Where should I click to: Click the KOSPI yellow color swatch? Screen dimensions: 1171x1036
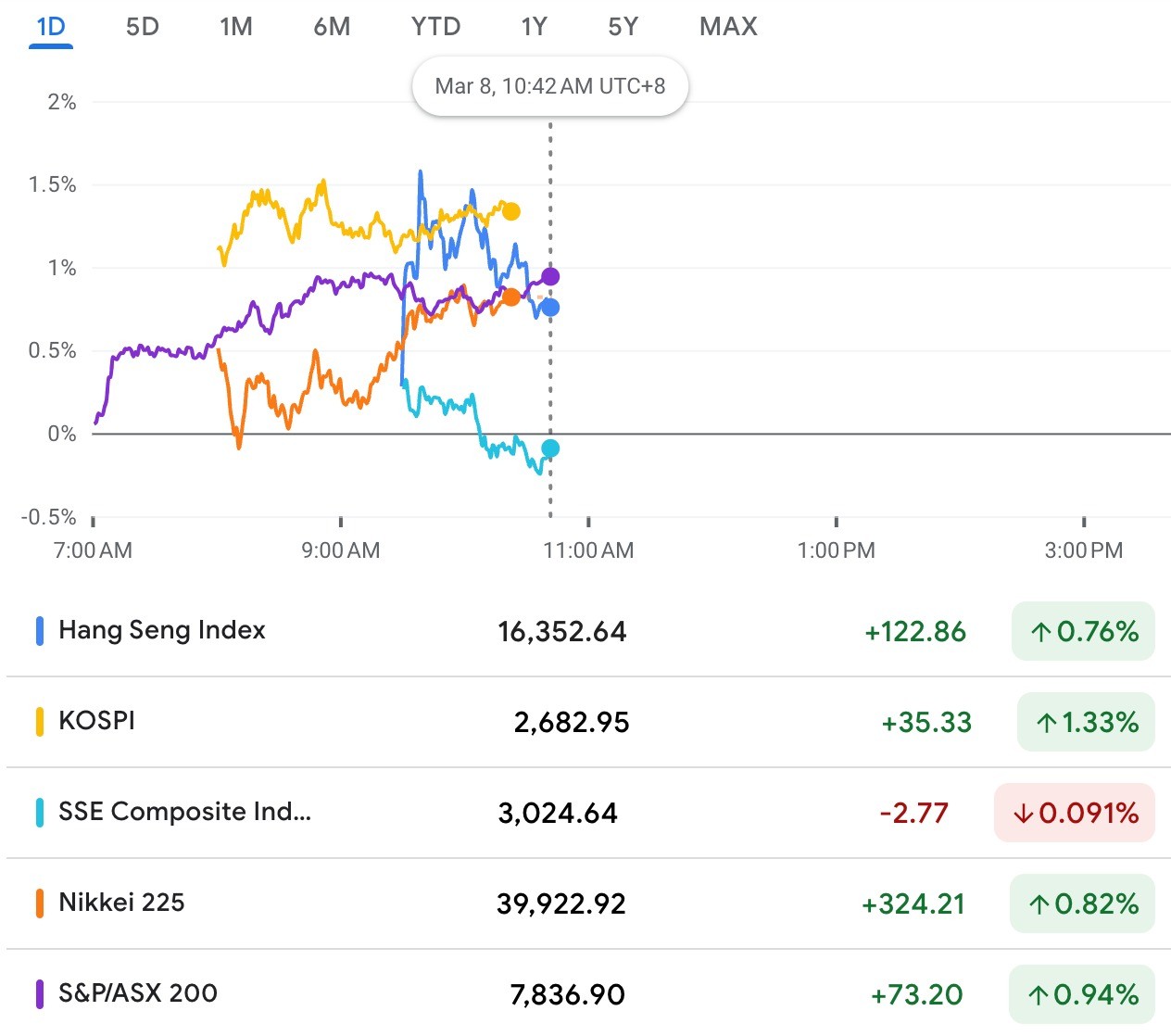tap(40, 722)
